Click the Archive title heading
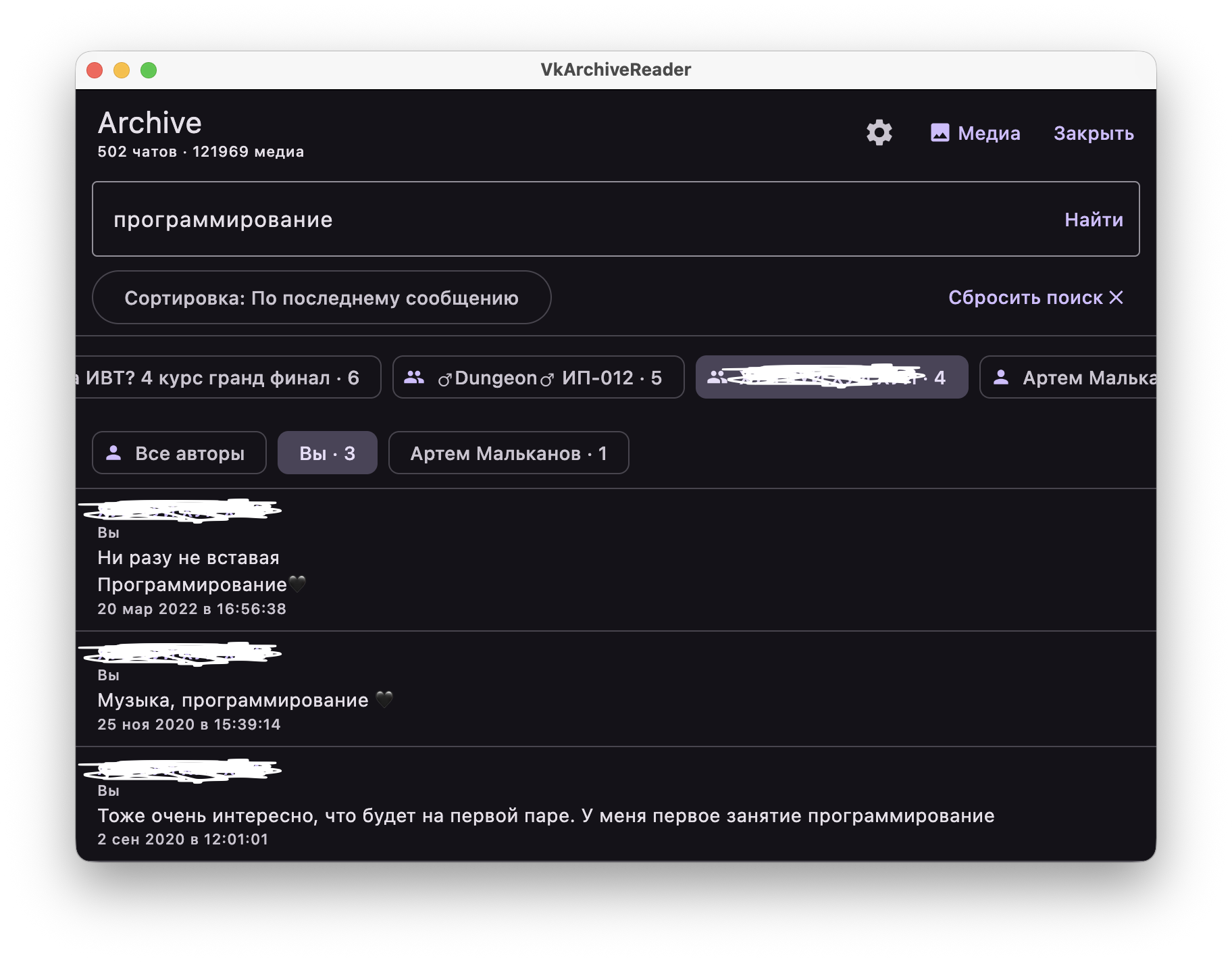The width and height of the screenshot is (1232, 962). [x=150, y=123]
